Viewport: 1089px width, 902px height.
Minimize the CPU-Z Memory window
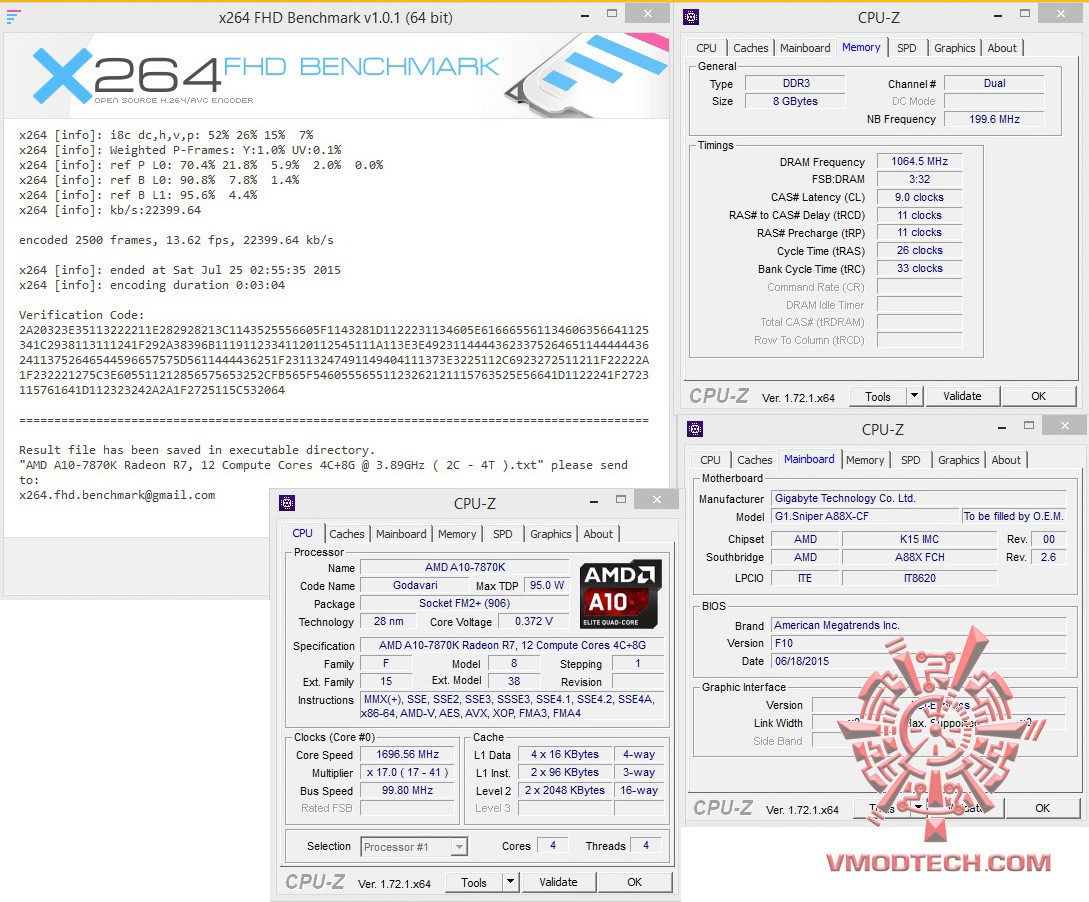(x=998, y=15)
